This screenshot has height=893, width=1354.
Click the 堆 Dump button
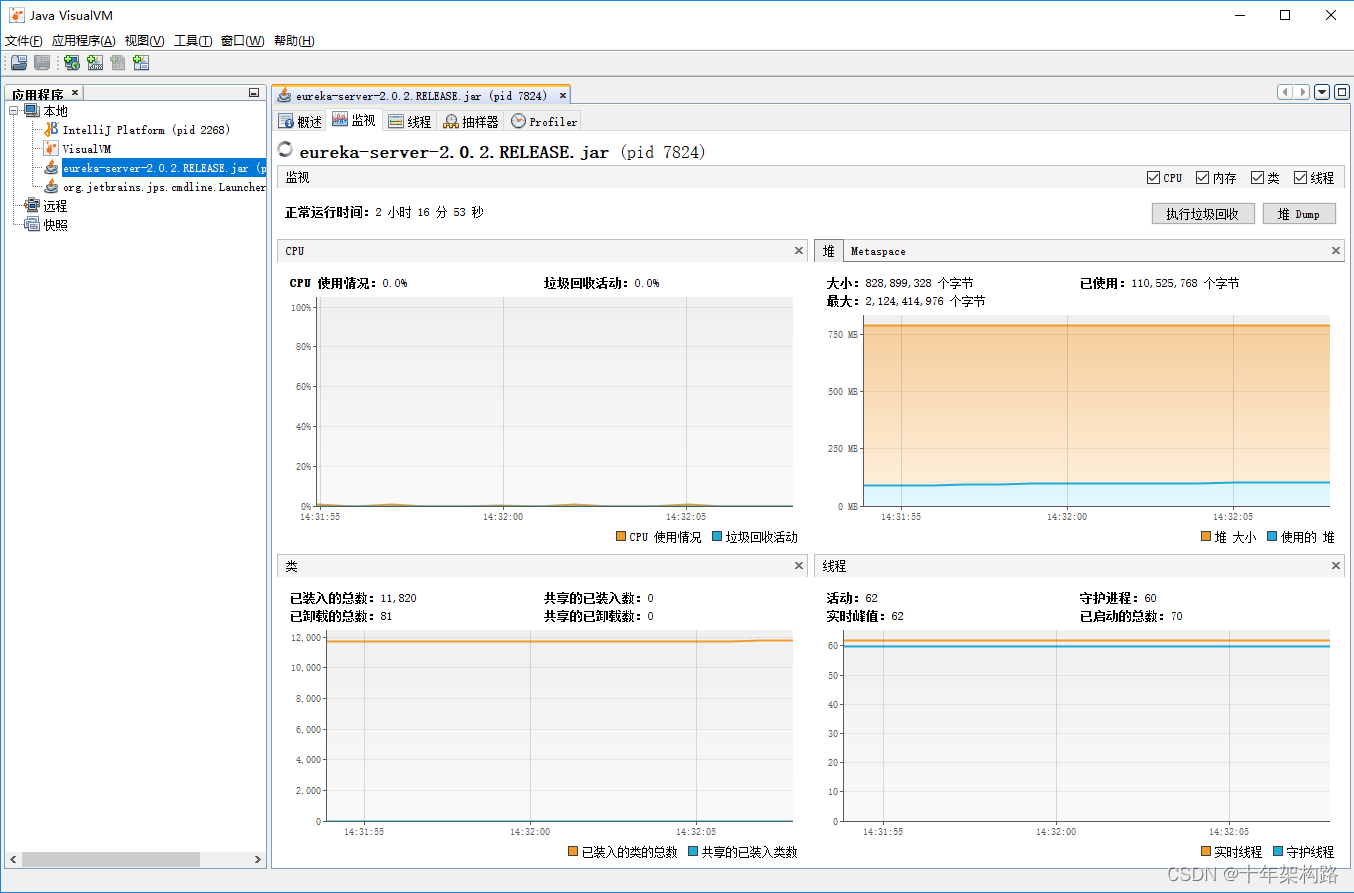[1299, 214]
